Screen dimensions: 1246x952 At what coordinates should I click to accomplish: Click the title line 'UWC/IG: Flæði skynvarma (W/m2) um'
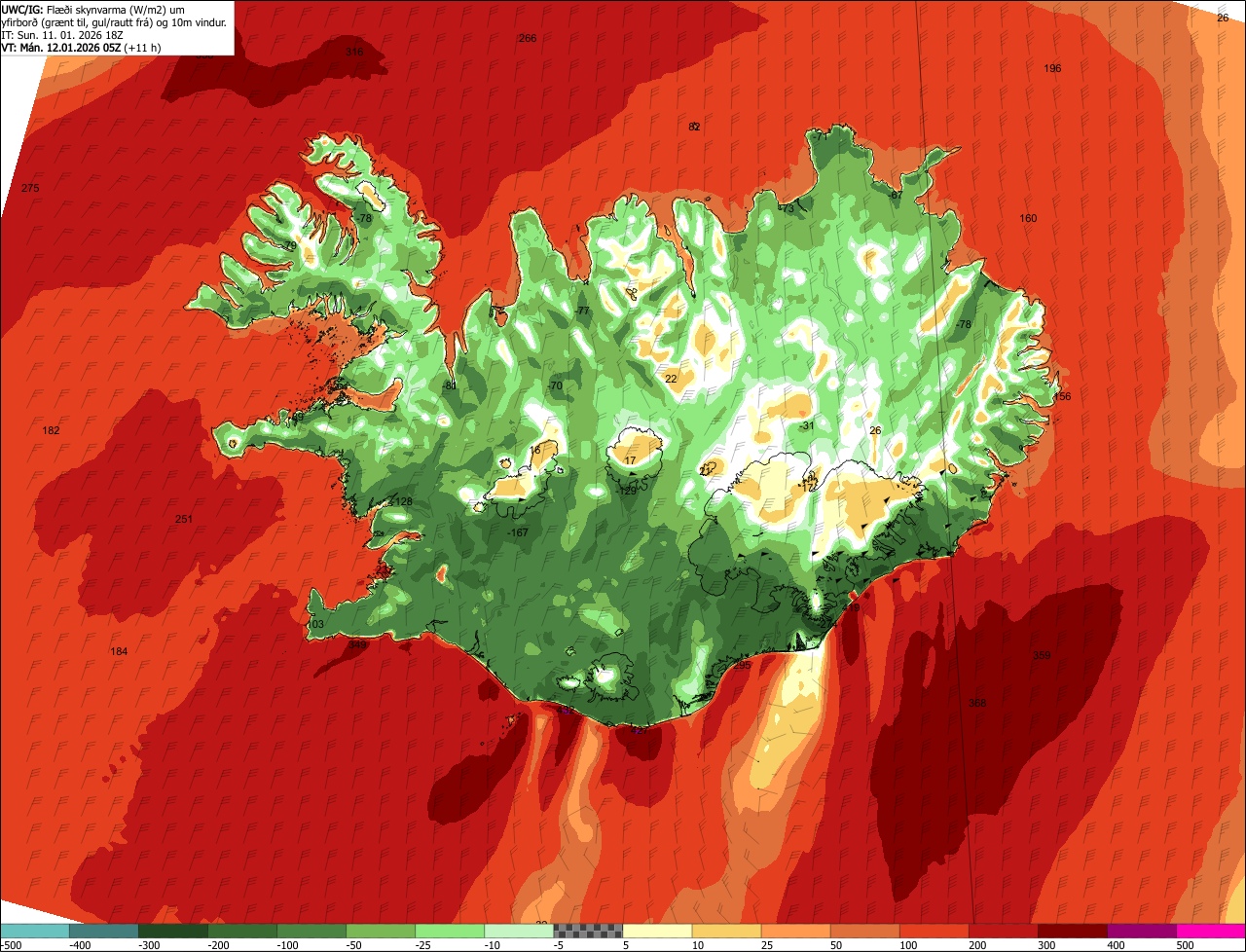click(x=93, y=9)
